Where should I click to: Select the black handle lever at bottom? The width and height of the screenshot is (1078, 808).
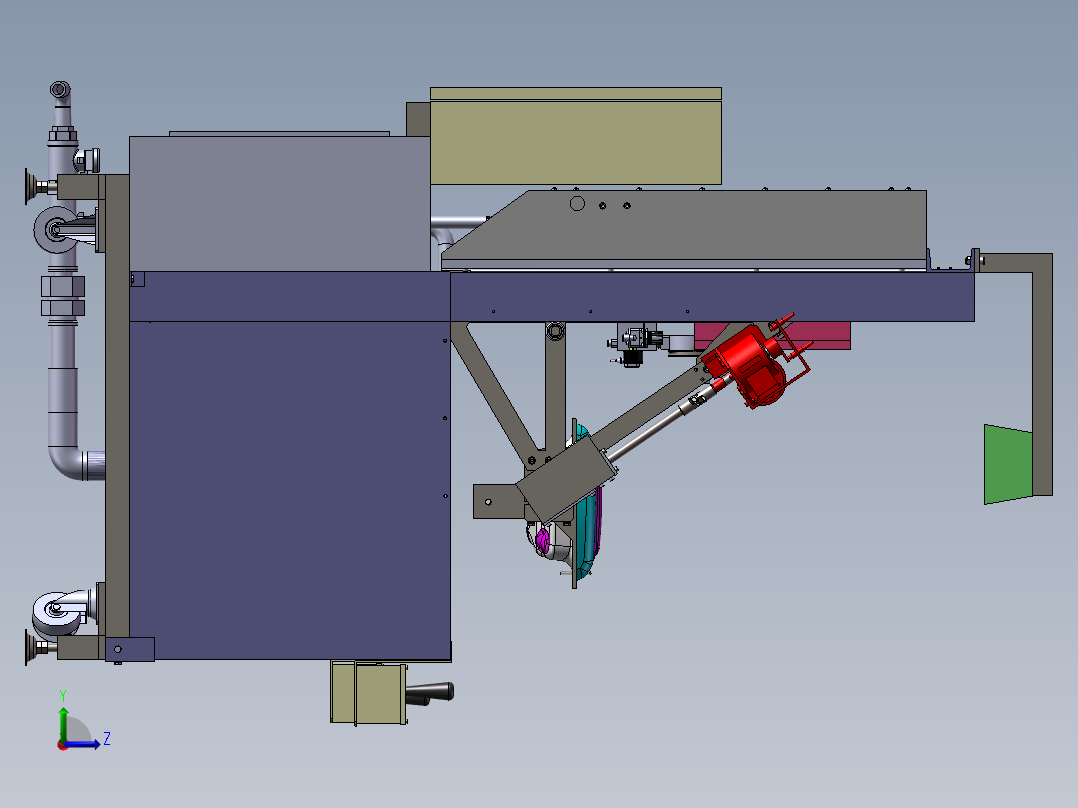tap(431, 692)
